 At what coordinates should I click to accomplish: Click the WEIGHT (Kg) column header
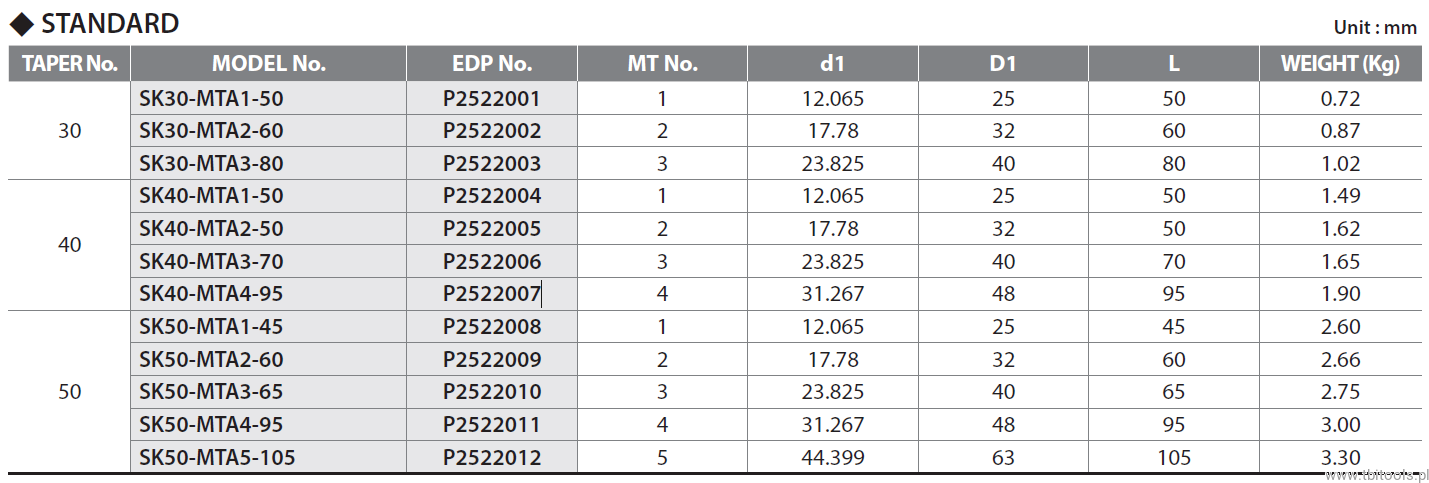1339,64
